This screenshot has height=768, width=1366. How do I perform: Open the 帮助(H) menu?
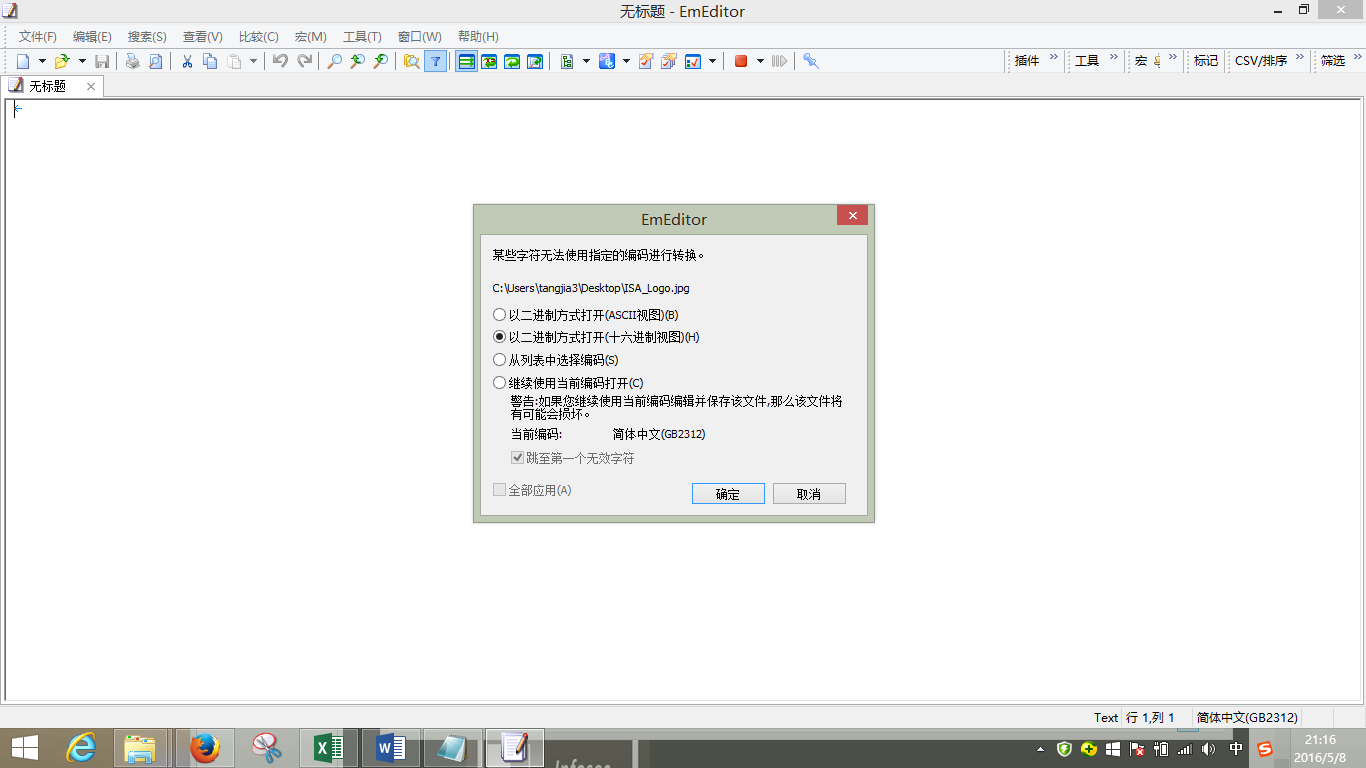tap(478, 36)
